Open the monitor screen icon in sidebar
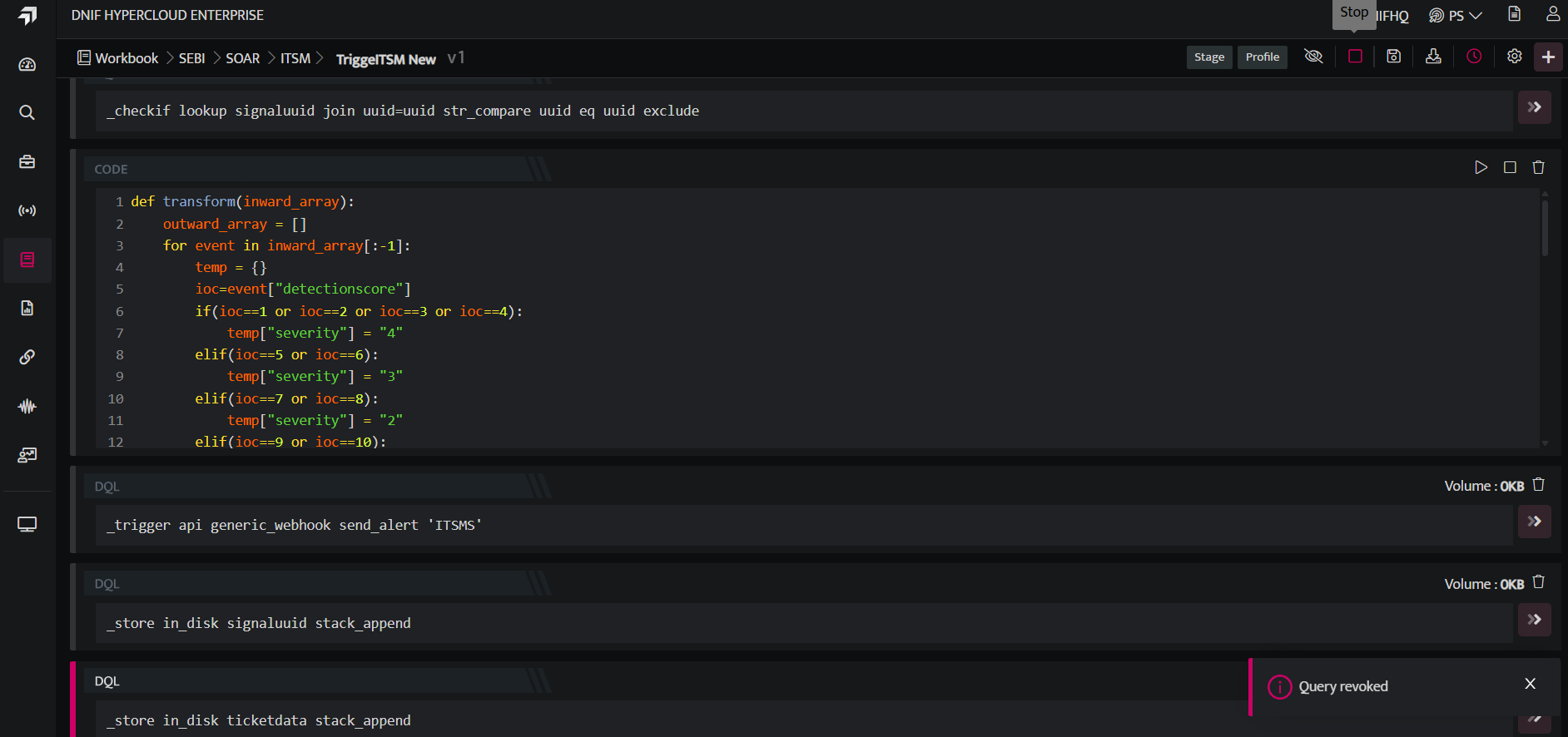Viewport: 1568px width, 737px height. point(27,525)
